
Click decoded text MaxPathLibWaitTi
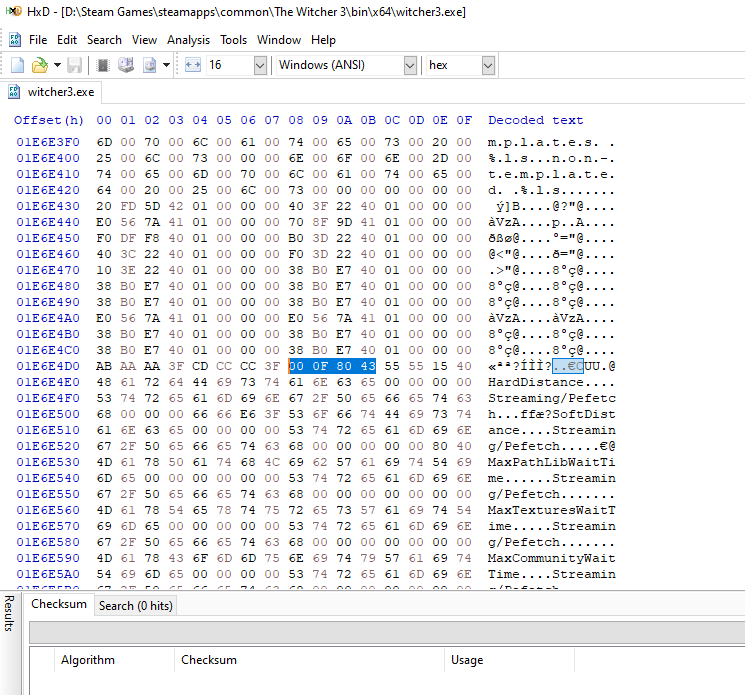coord(552,462)
